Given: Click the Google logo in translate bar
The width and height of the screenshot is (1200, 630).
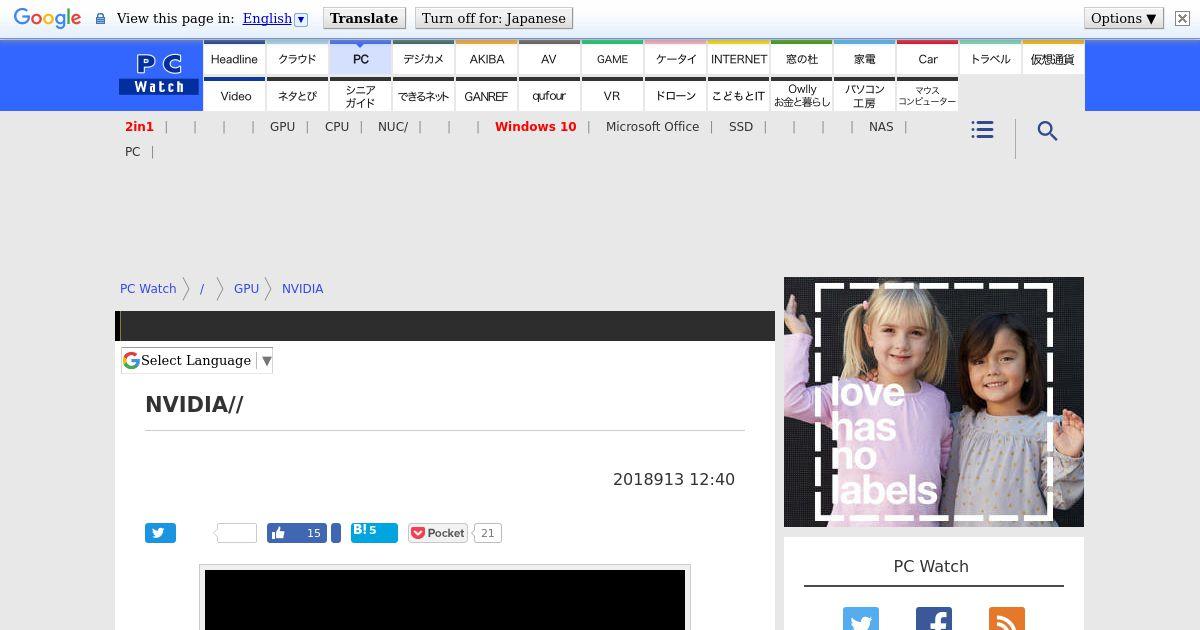Looking at the screenshot, I should (47, 19).
